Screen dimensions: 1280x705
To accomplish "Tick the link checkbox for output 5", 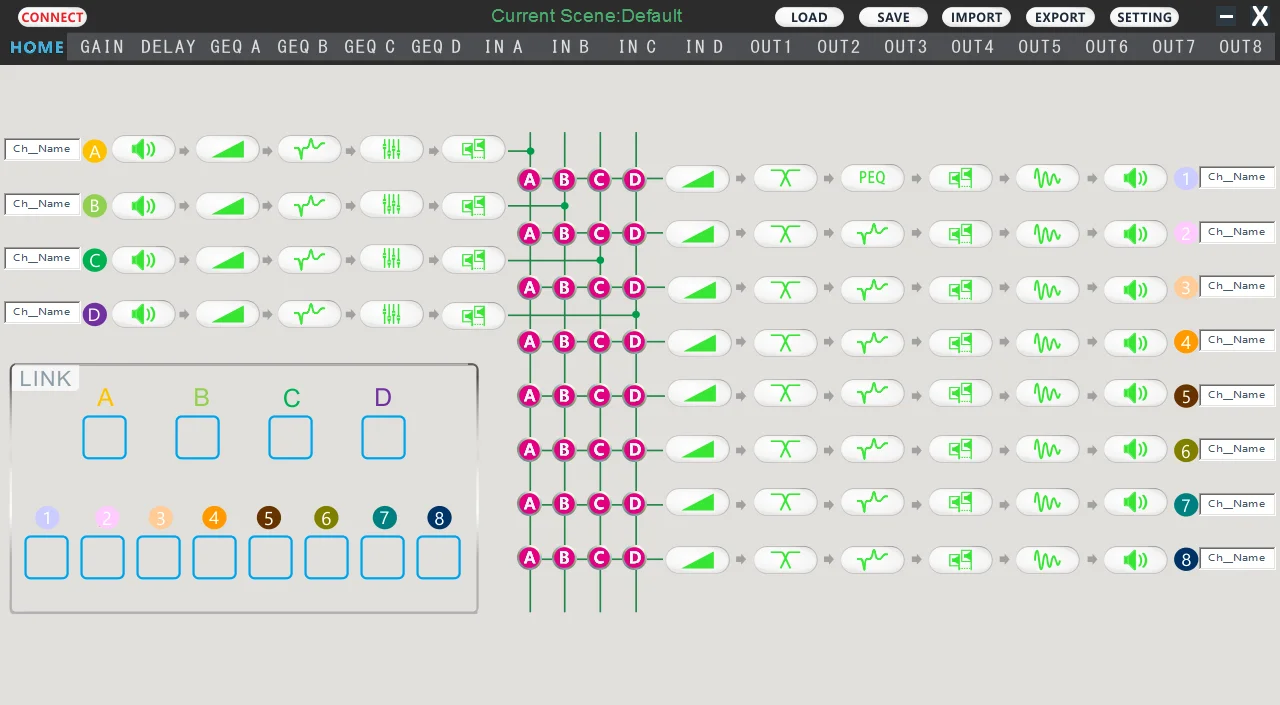I will [x=270, y=557].
